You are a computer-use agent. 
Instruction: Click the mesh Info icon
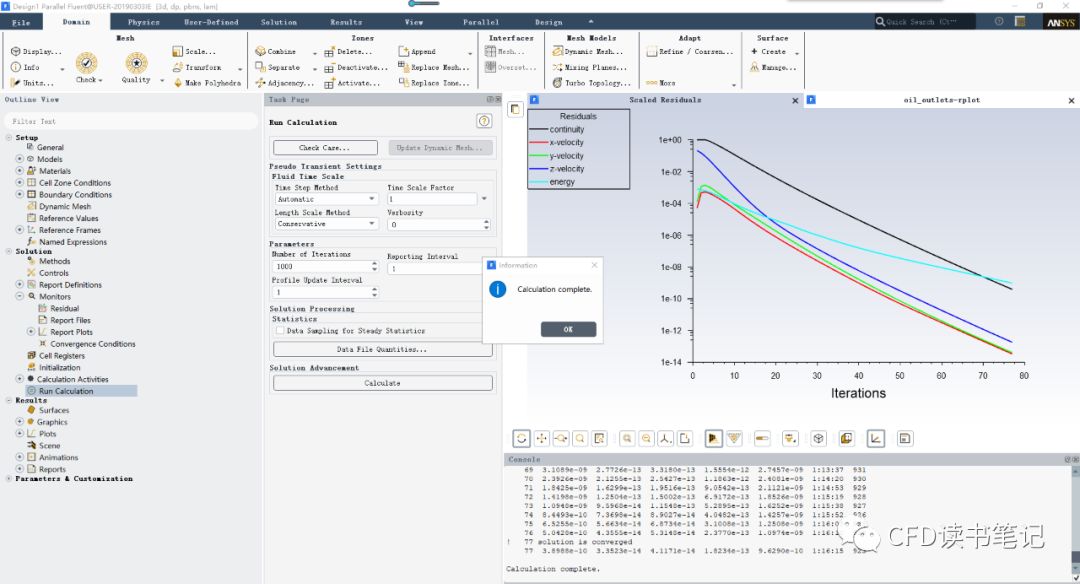coord(16,67)
